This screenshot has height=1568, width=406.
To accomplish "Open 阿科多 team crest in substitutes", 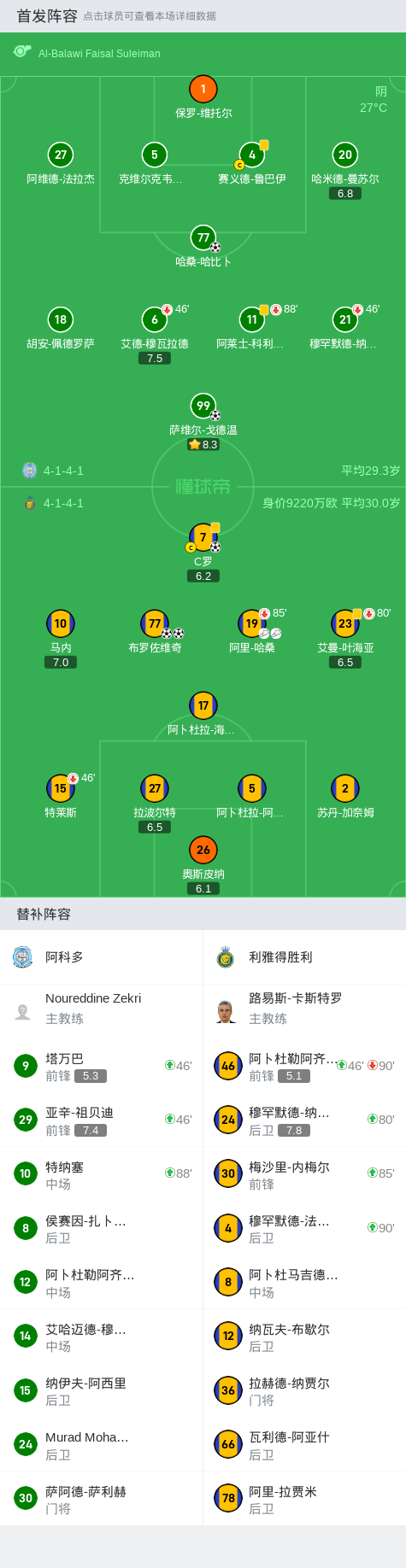I will pos(23,957).
